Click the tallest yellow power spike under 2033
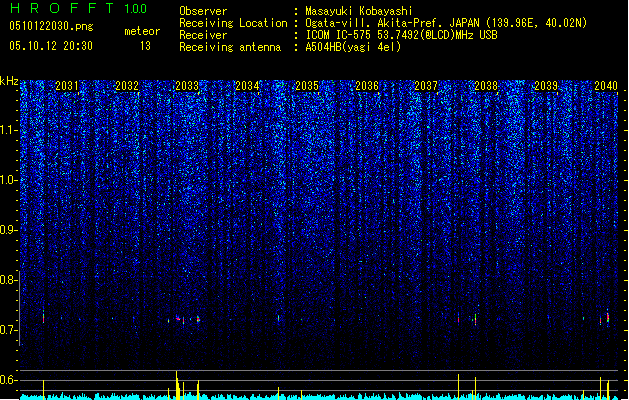Image resolution: width=629 pixels, height=400 pixels. (177, 385)
